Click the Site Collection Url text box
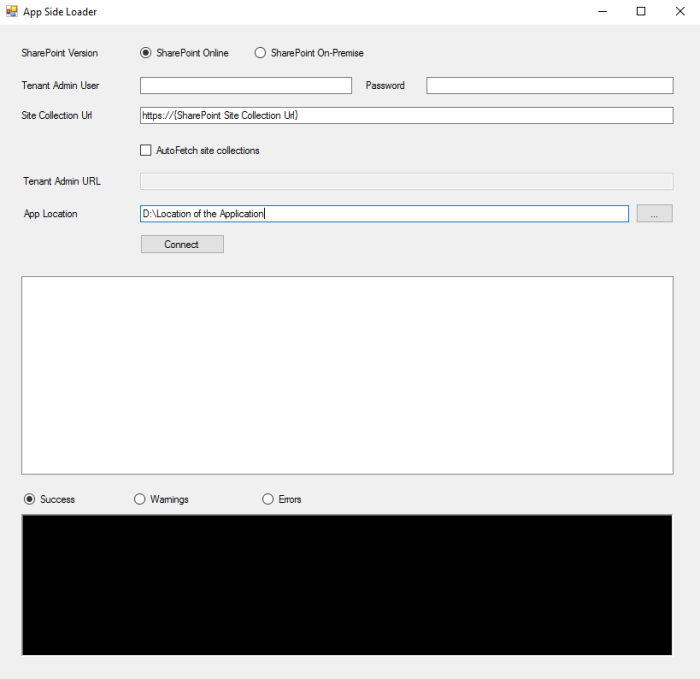Viewport: 700px width, 679px height. click(x=406, y=116)
